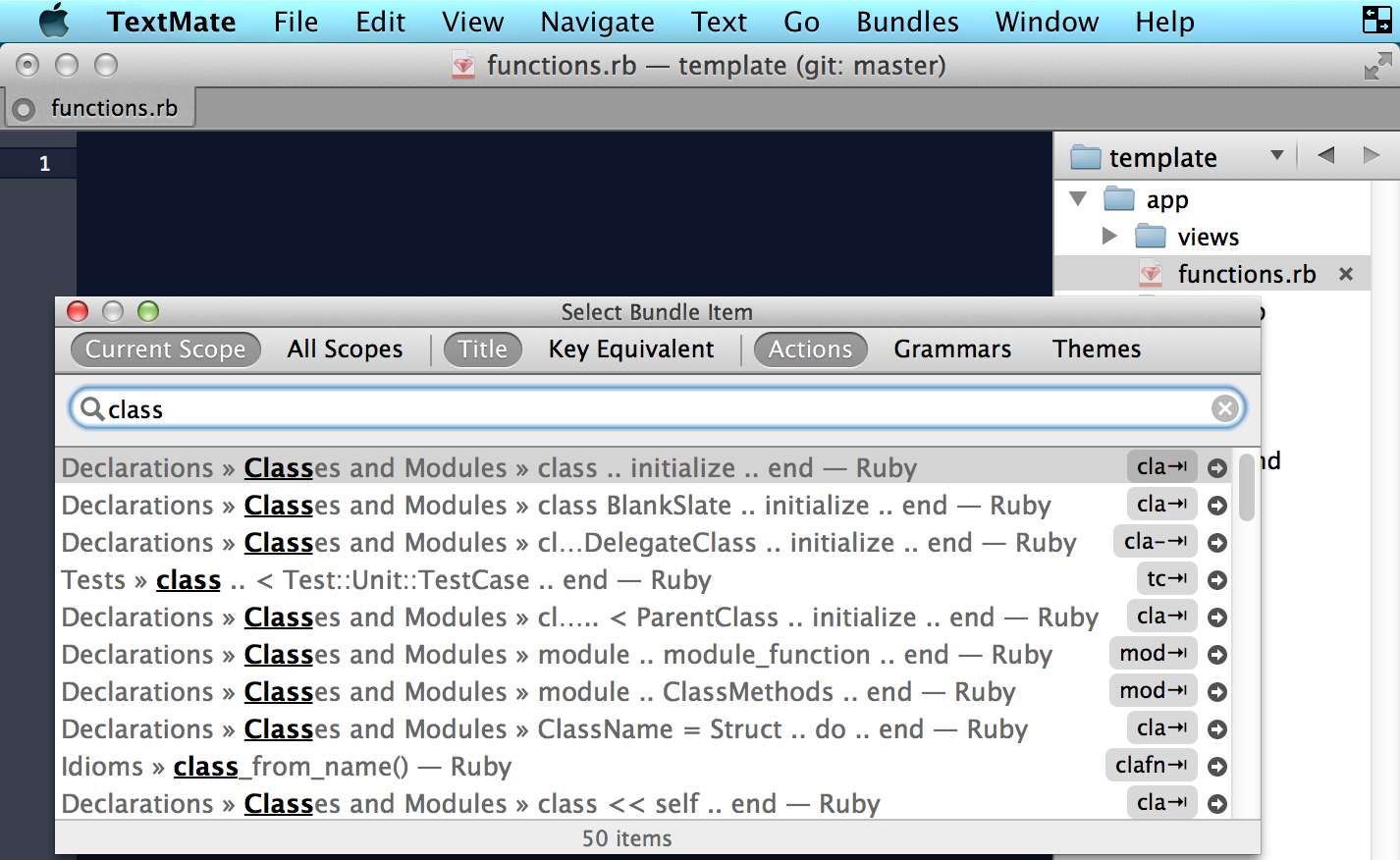Open arrow for ClassName = Struct row
1400x860 pixels.
tap(1217, 729)
